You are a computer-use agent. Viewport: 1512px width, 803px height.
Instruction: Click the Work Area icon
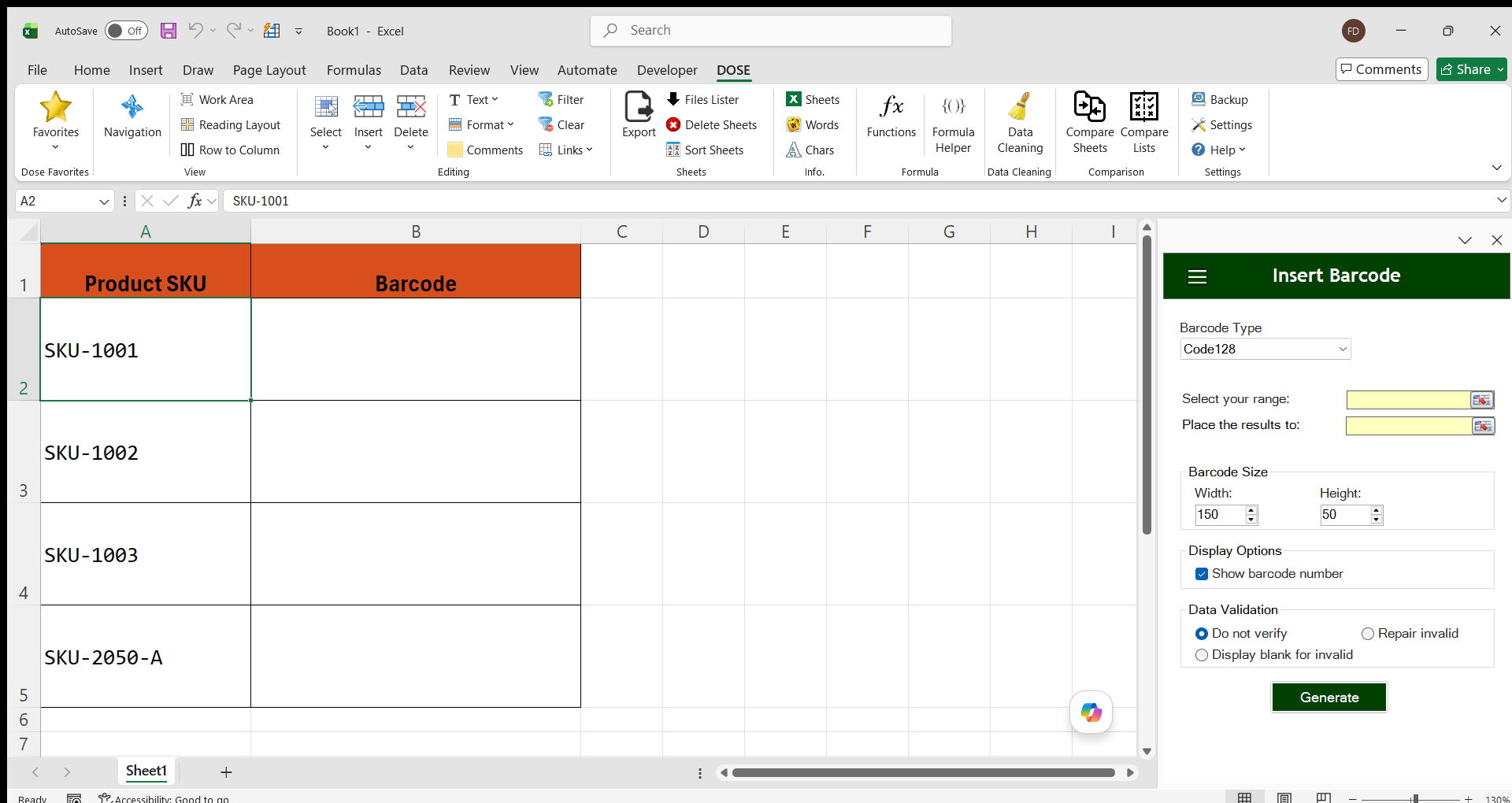pos(187,99)
